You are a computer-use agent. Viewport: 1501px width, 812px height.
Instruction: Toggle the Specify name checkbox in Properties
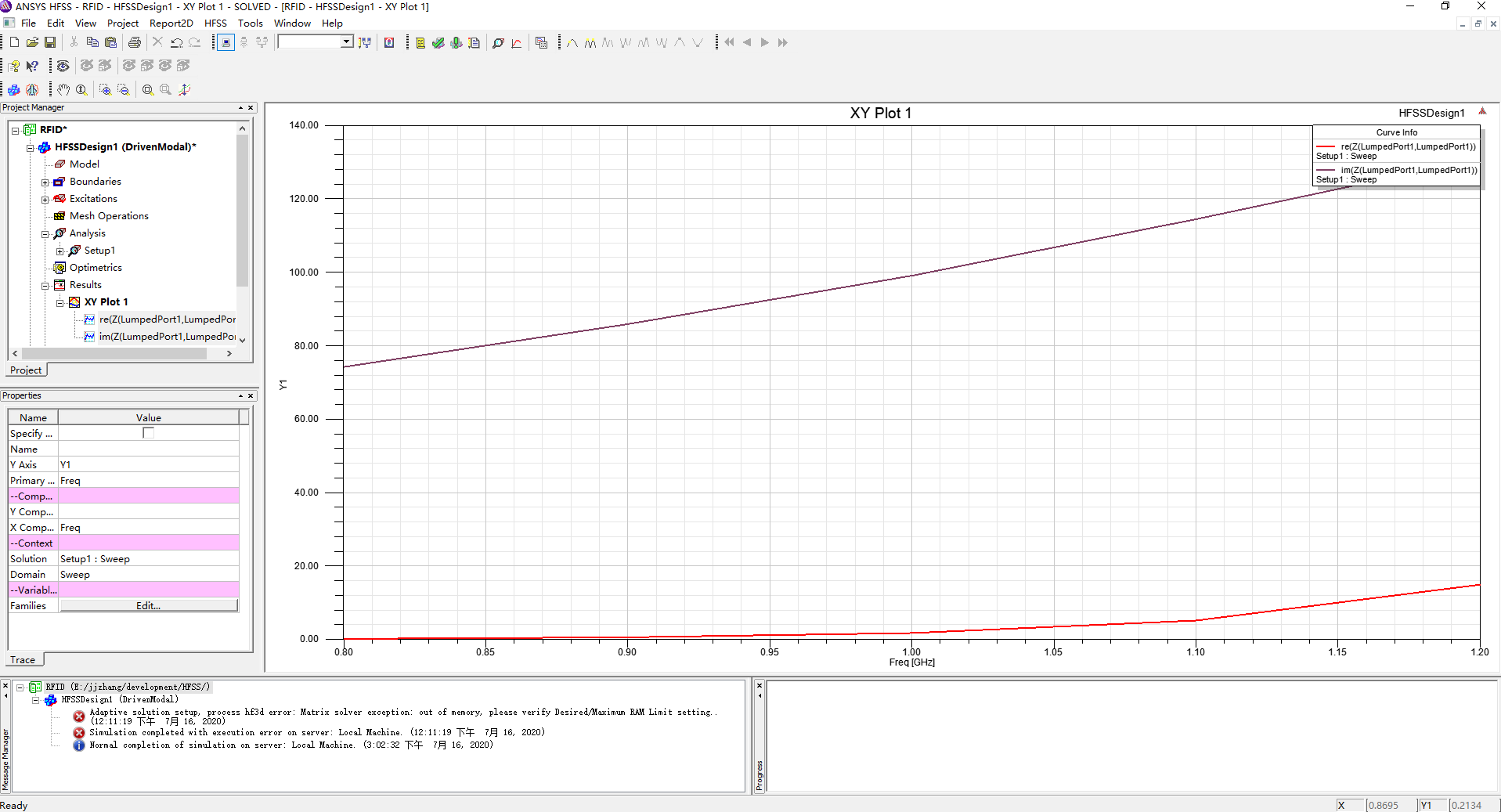pyautogui.click(x=148, y=433)
